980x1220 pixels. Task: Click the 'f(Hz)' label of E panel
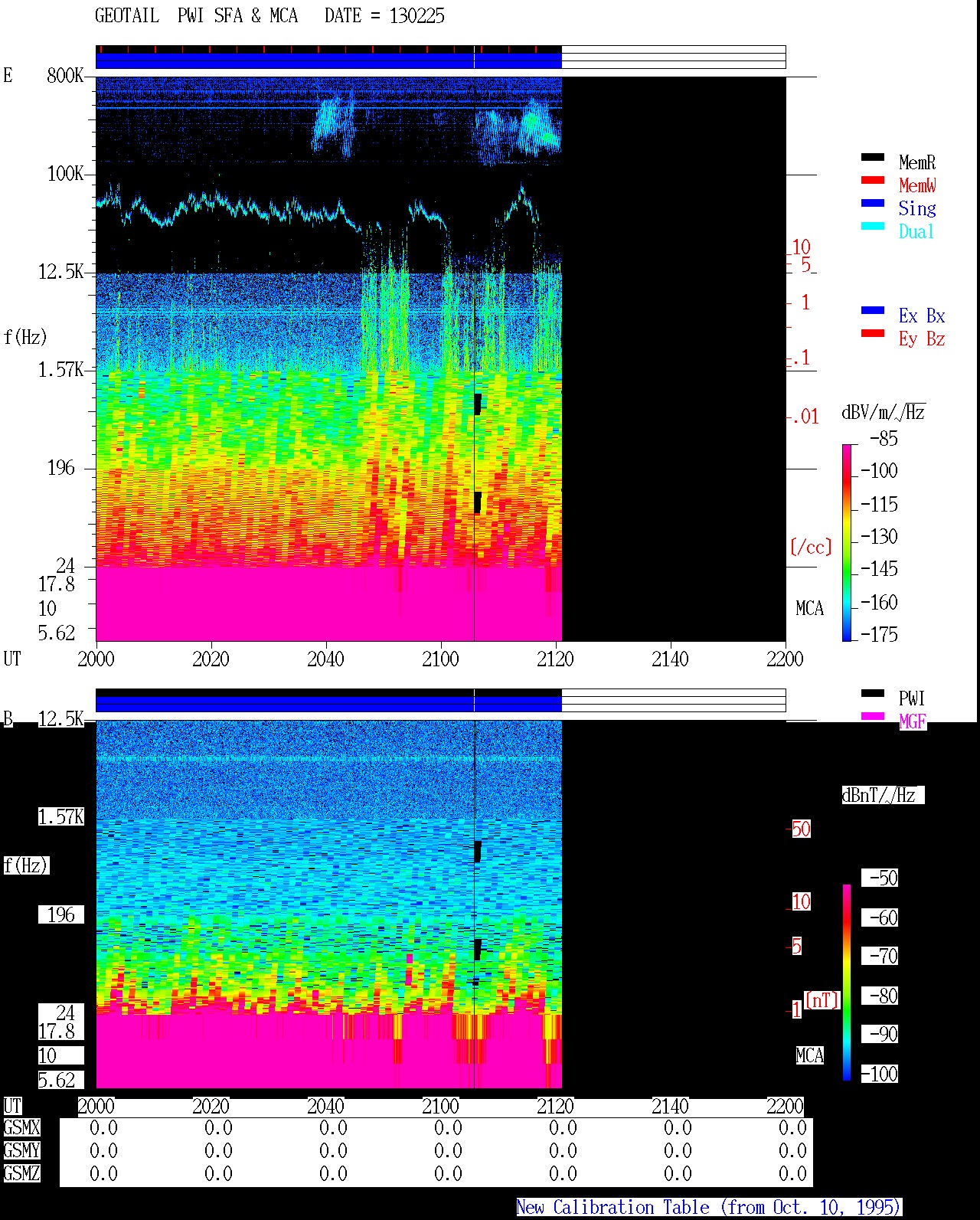click(x=25, y=337)
